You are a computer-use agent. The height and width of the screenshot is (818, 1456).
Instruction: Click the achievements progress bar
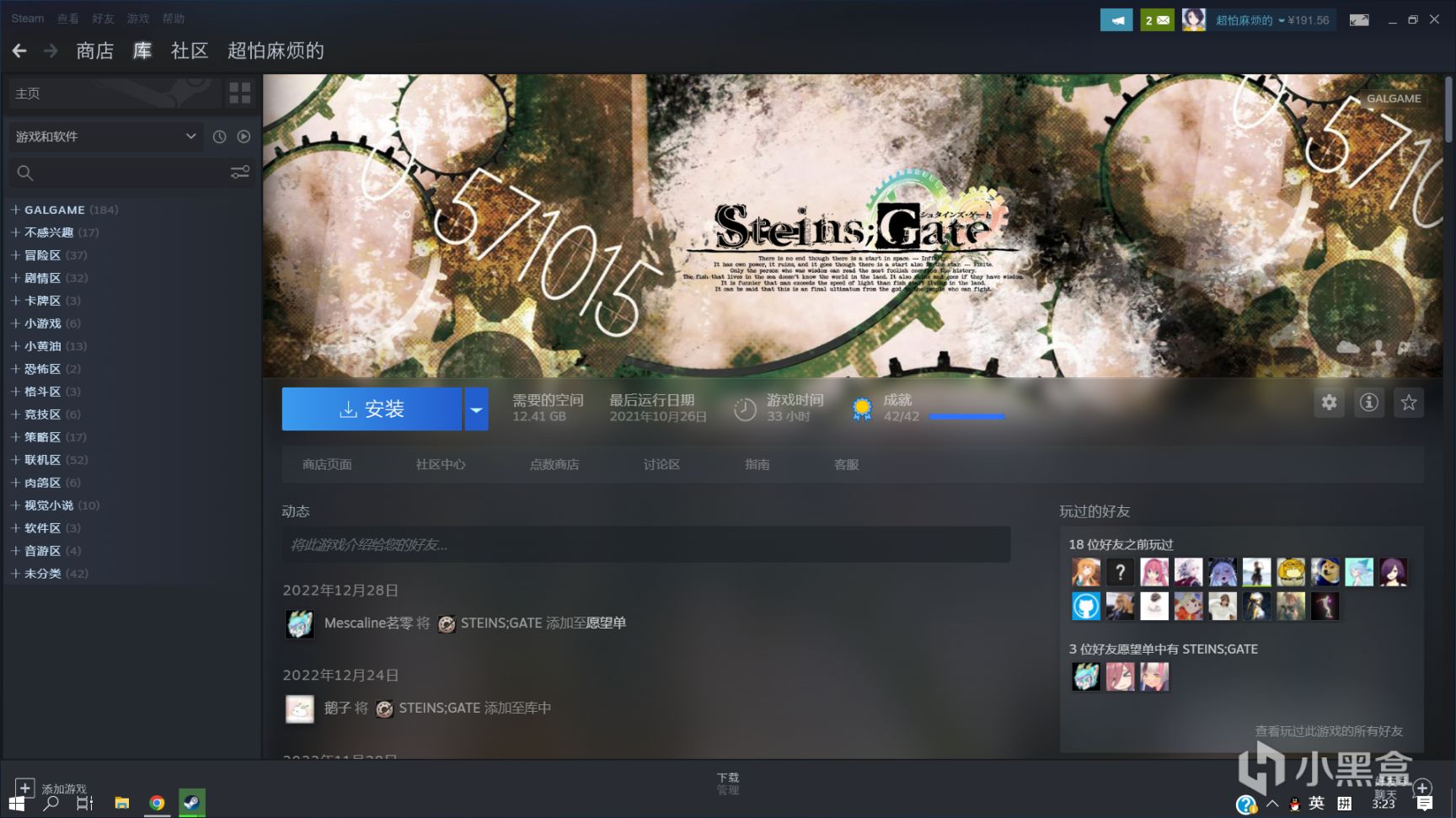click(x=966, y=416)
